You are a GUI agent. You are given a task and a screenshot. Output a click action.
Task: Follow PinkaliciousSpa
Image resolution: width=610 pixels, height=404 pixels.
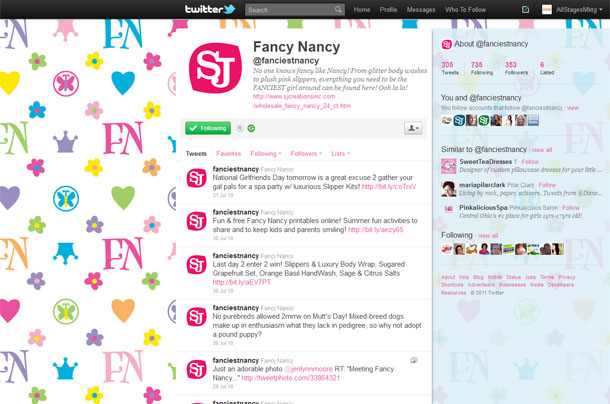pyautogui.click(x=571, y=208)
